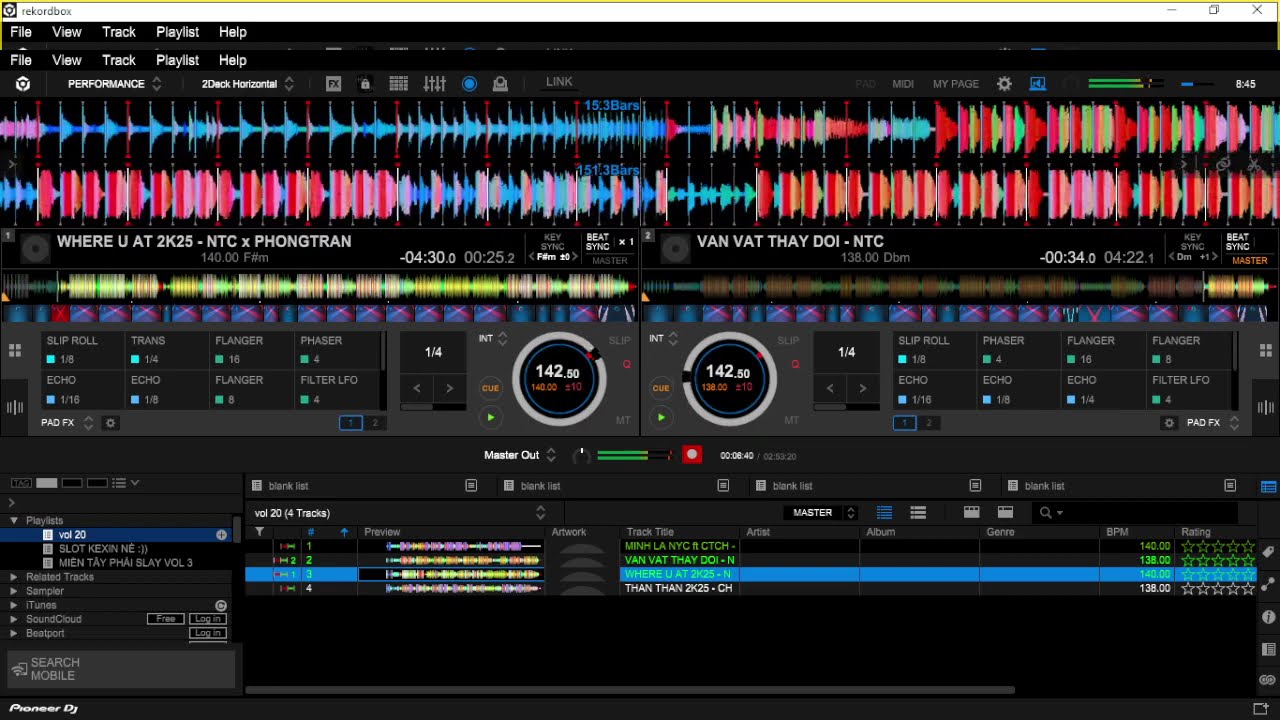Viewport: 1280px width, 720px height.
Task: Toggle quantize Q on deck 1
Action: click(x=627, y=364)
